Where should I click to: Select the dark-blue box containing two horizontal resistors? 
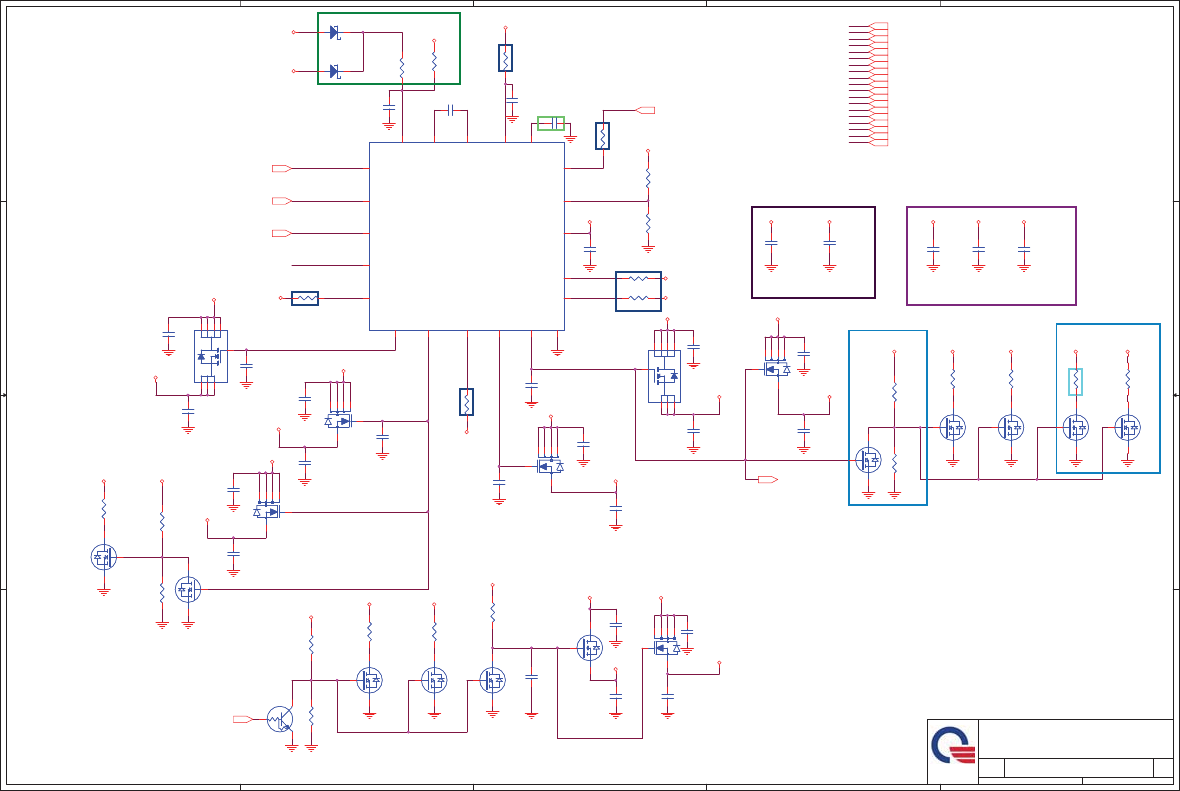tap(638, 291)
